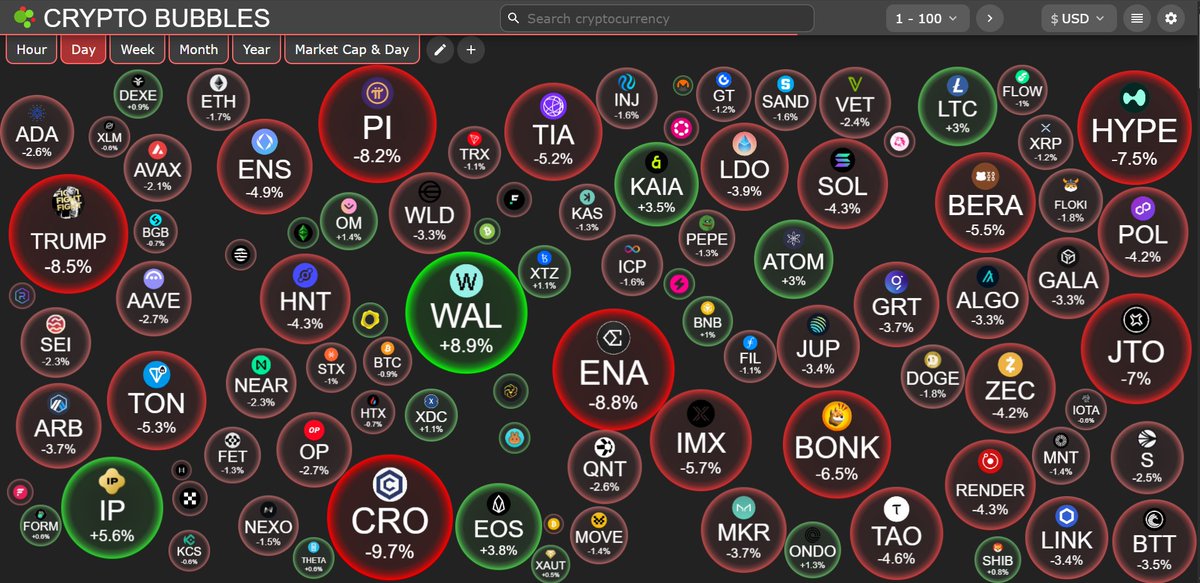1200x583 pixels.
Task: Select the BERA bubble
Action: [985, 201]
